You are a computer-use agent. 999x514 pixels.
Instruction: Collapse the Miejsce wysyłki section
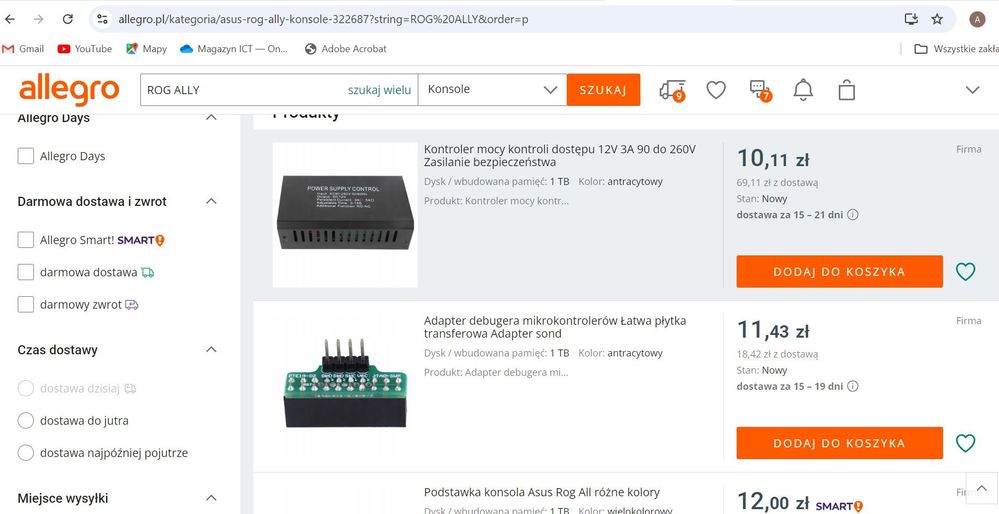click(x=212, y=498)
